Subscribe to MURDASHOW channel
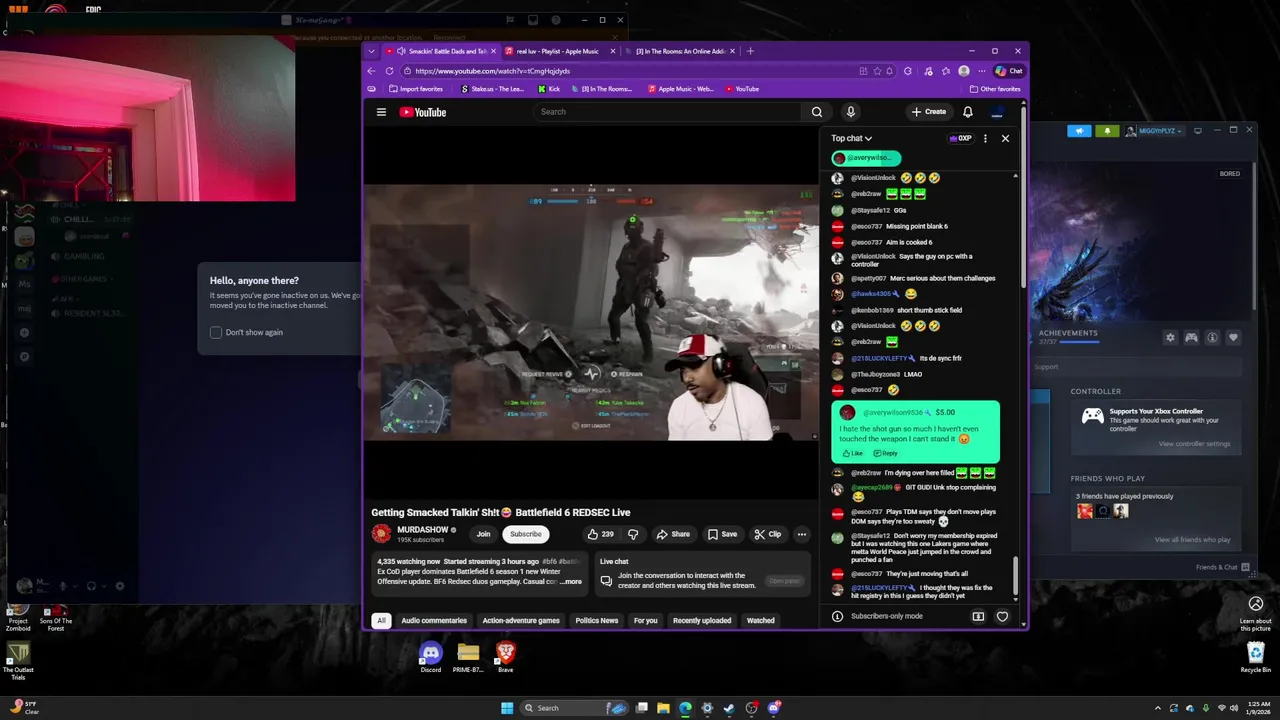 (x=525, y=534)
